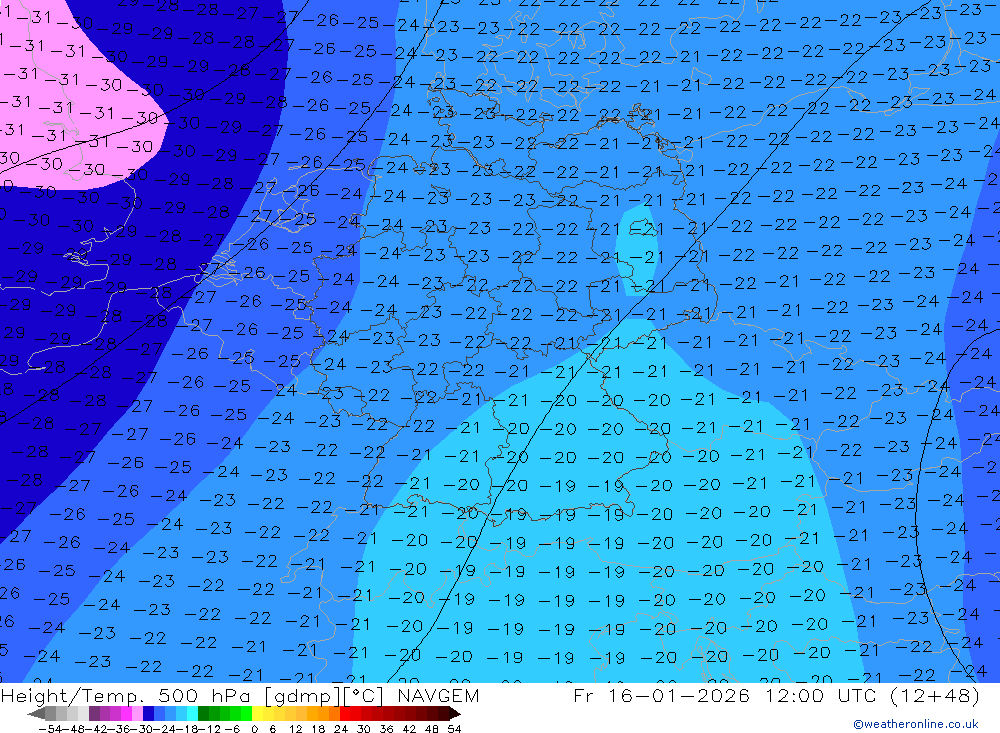Click the '(12+48)' forecast offset text
Viewport: 1000px width, 733px height.
(x=934, y=695)
